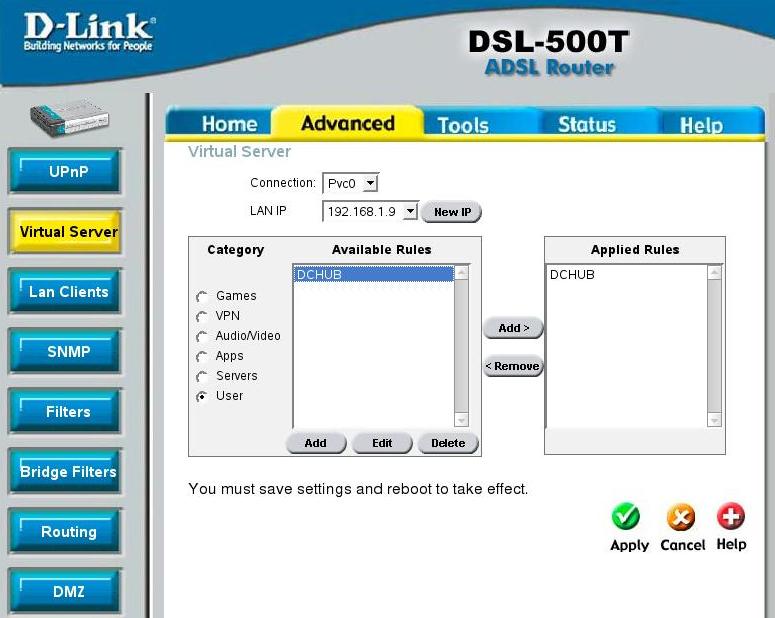This screenshot has height=618, width=775.
Task: Click the New IP button
Action: click(x=452, y=212)
